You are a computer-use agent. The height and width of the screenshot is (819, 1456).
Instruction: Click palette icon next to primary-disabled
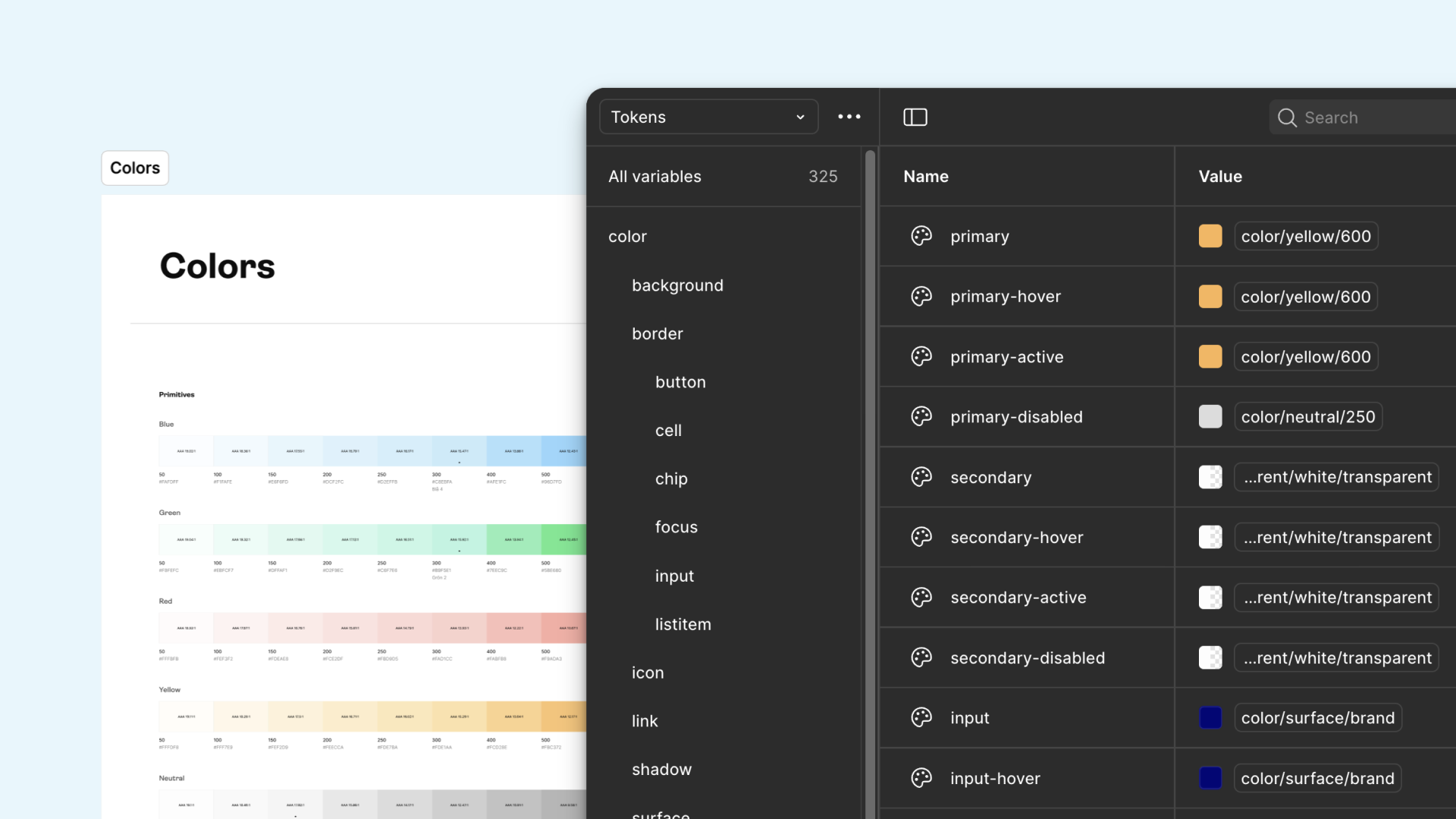tap(921, 416)
